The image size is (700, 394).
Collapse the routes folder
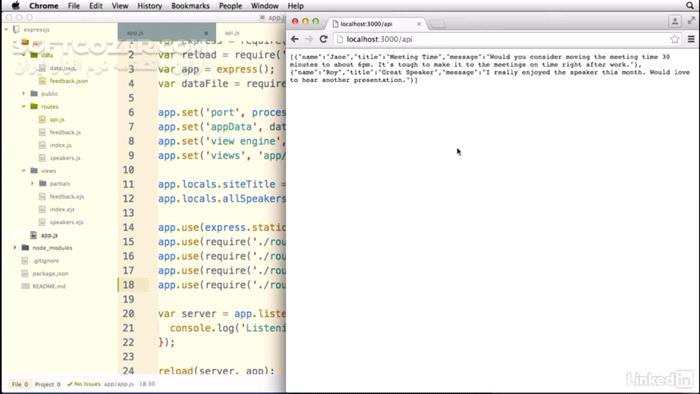[x=24, y=107]
